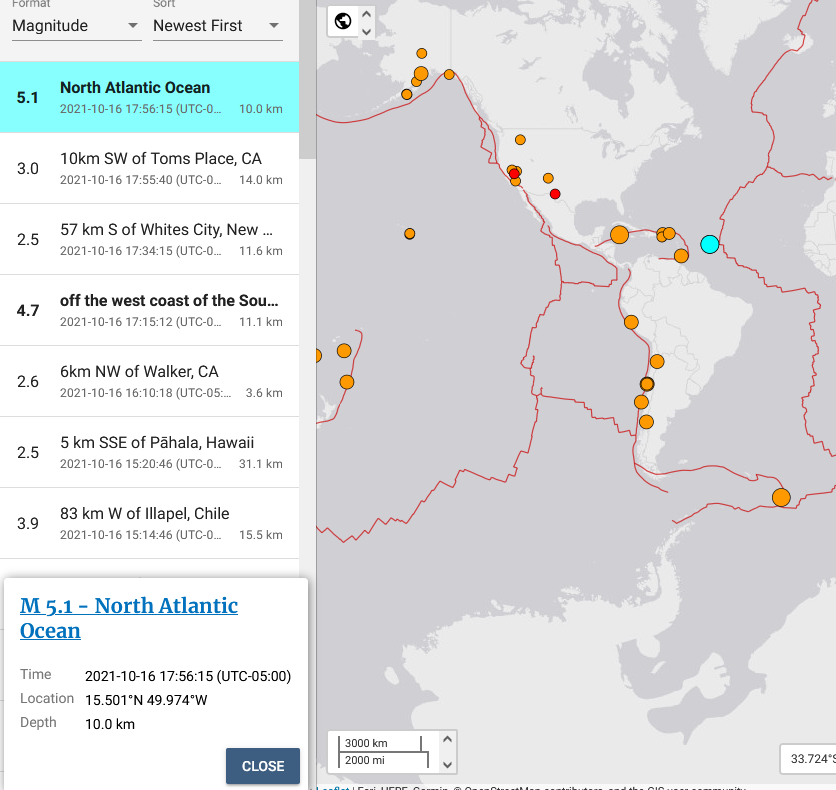Click the coordinates readout box showing 33.724
This screenshot has width=836, height=790.
coord(808,759)
